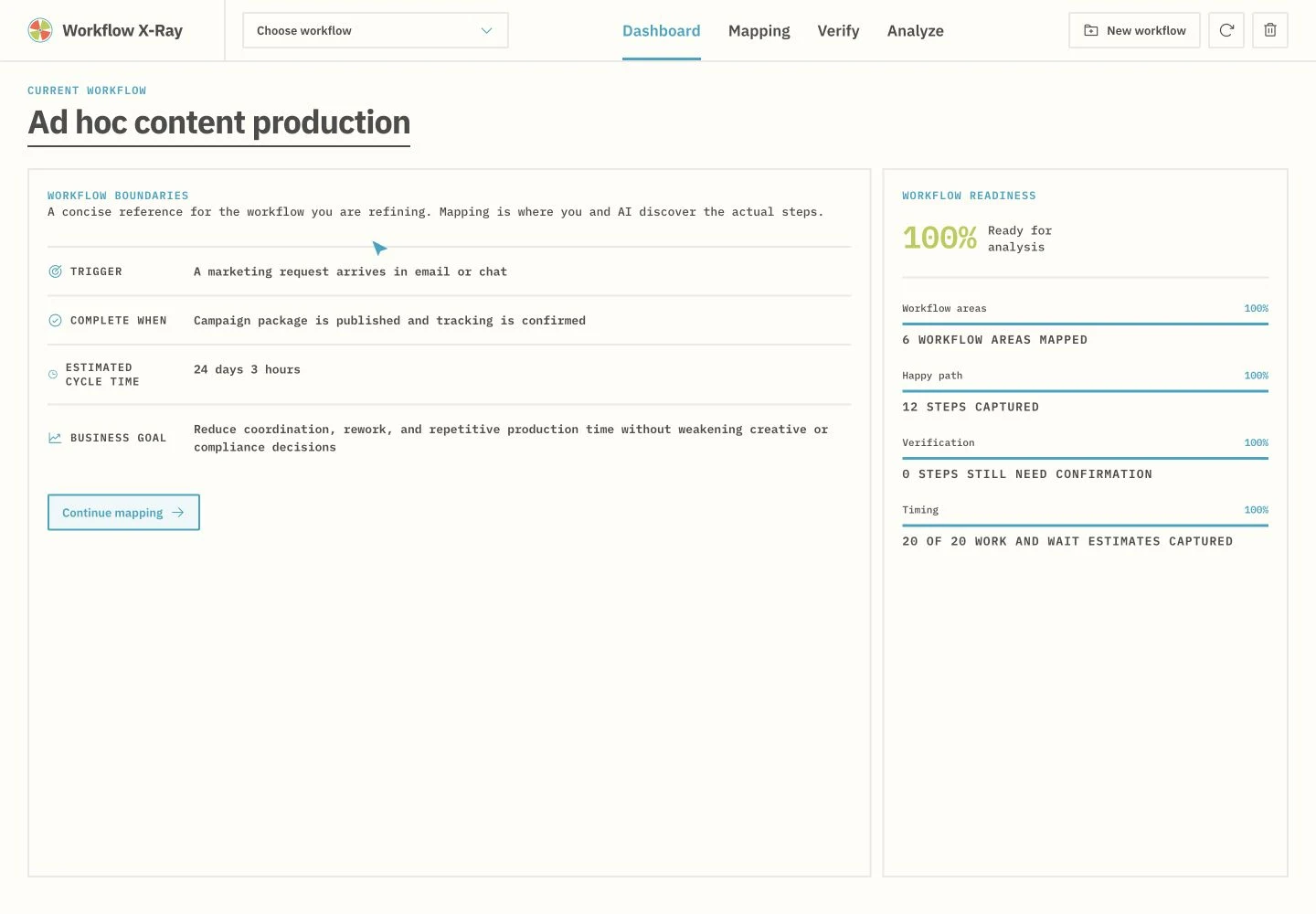Screen dimensions: 1316x914
Task: Click the Continue mapping button
Action: [x=123, y=513]
